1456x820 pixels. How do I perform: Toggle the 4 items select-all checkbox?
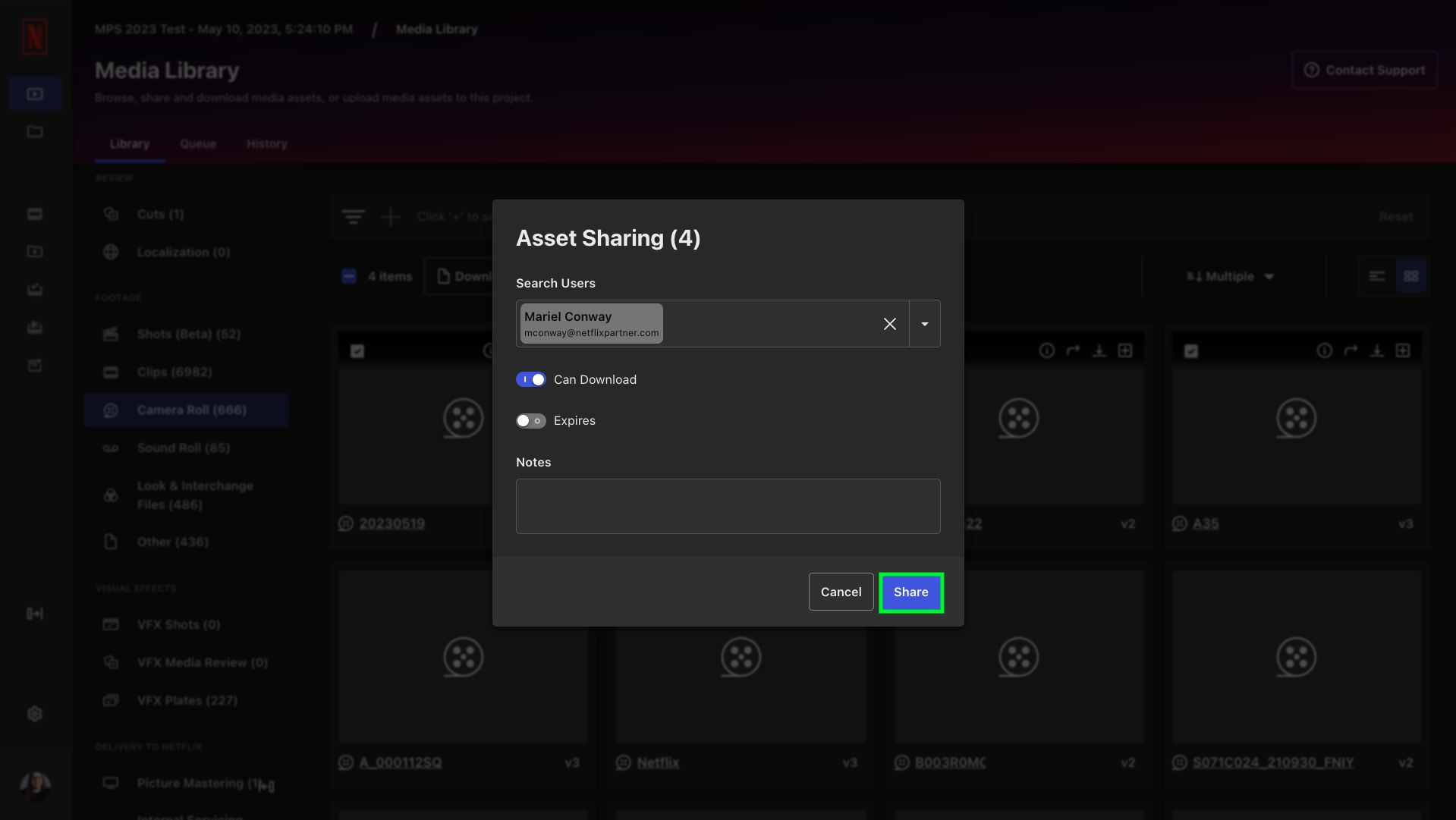point(349,276)
